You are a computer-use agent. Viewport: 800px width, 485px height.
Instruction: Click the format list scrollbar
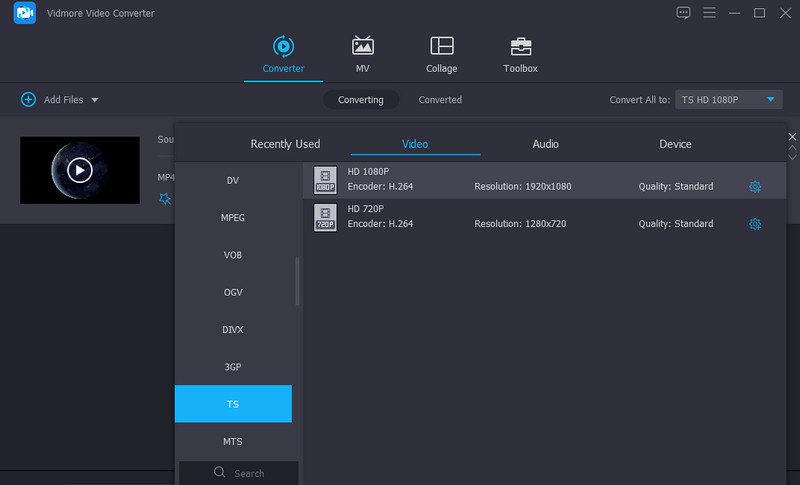pos(297,282)
